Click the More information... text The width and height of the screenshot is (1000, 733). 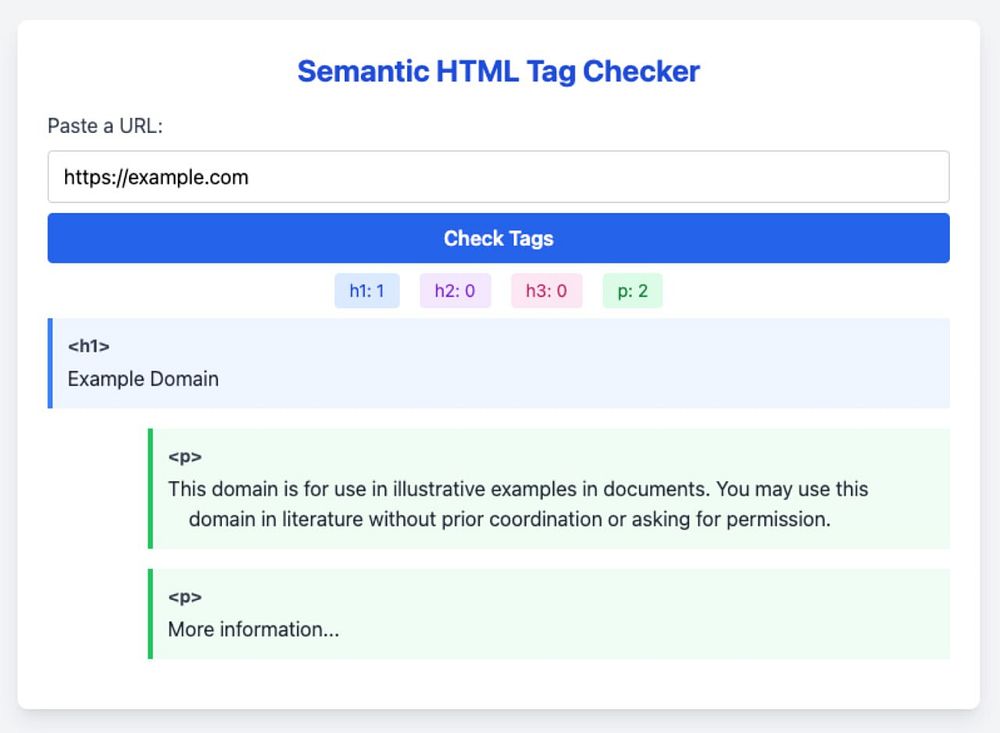(x=253, y=629)
